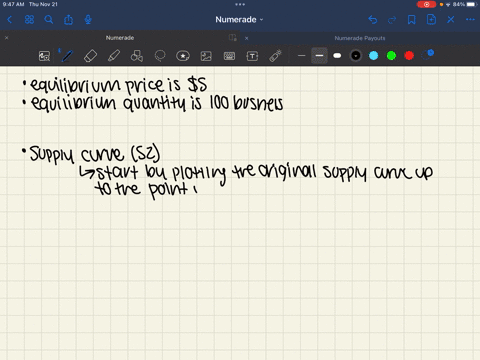The image size is (480, 360).
Task: Close editing toolbar with X icon
Action: click(451, 20)
